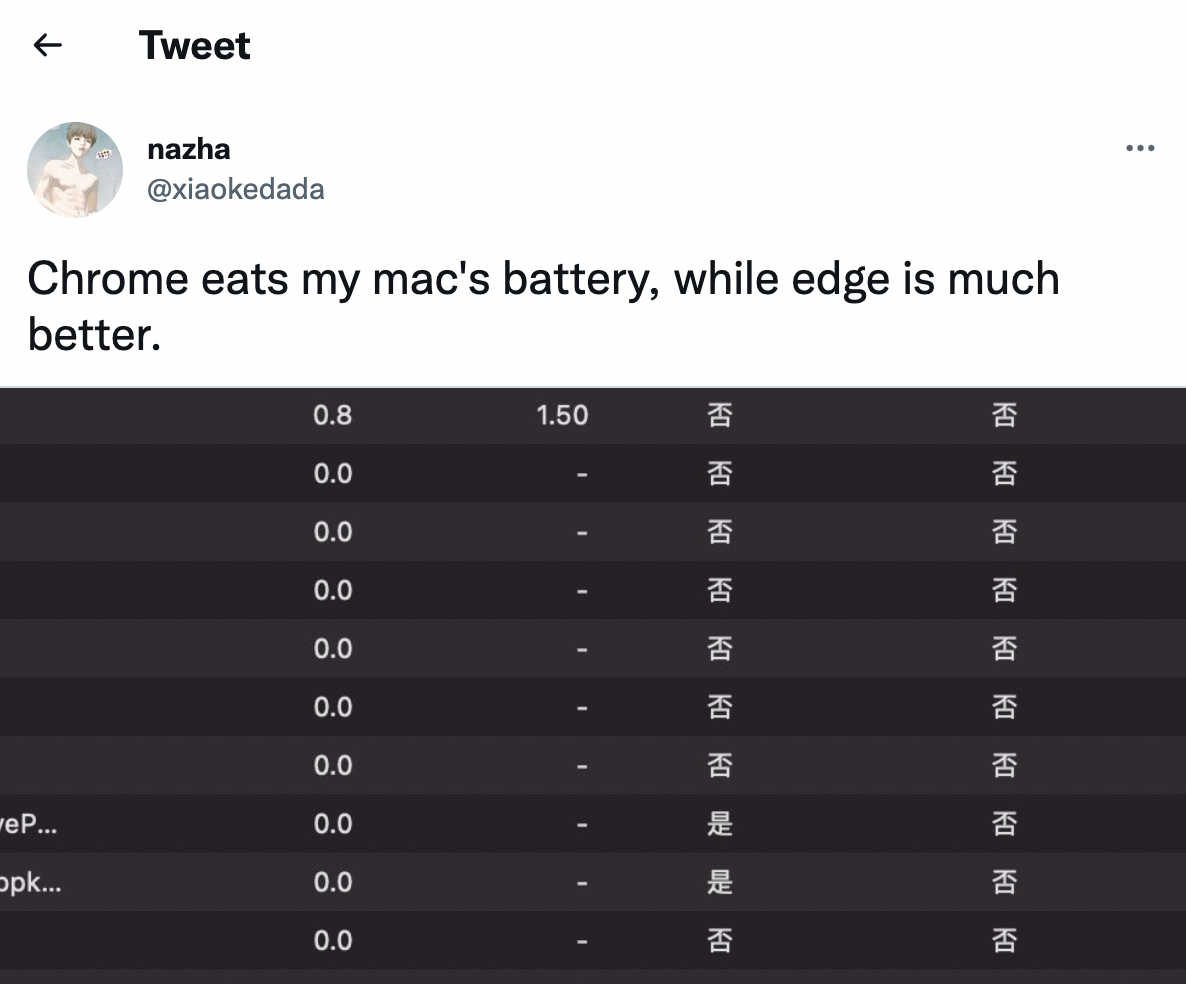Click the 是 cell in the opk... row

[x=719, y=882]
